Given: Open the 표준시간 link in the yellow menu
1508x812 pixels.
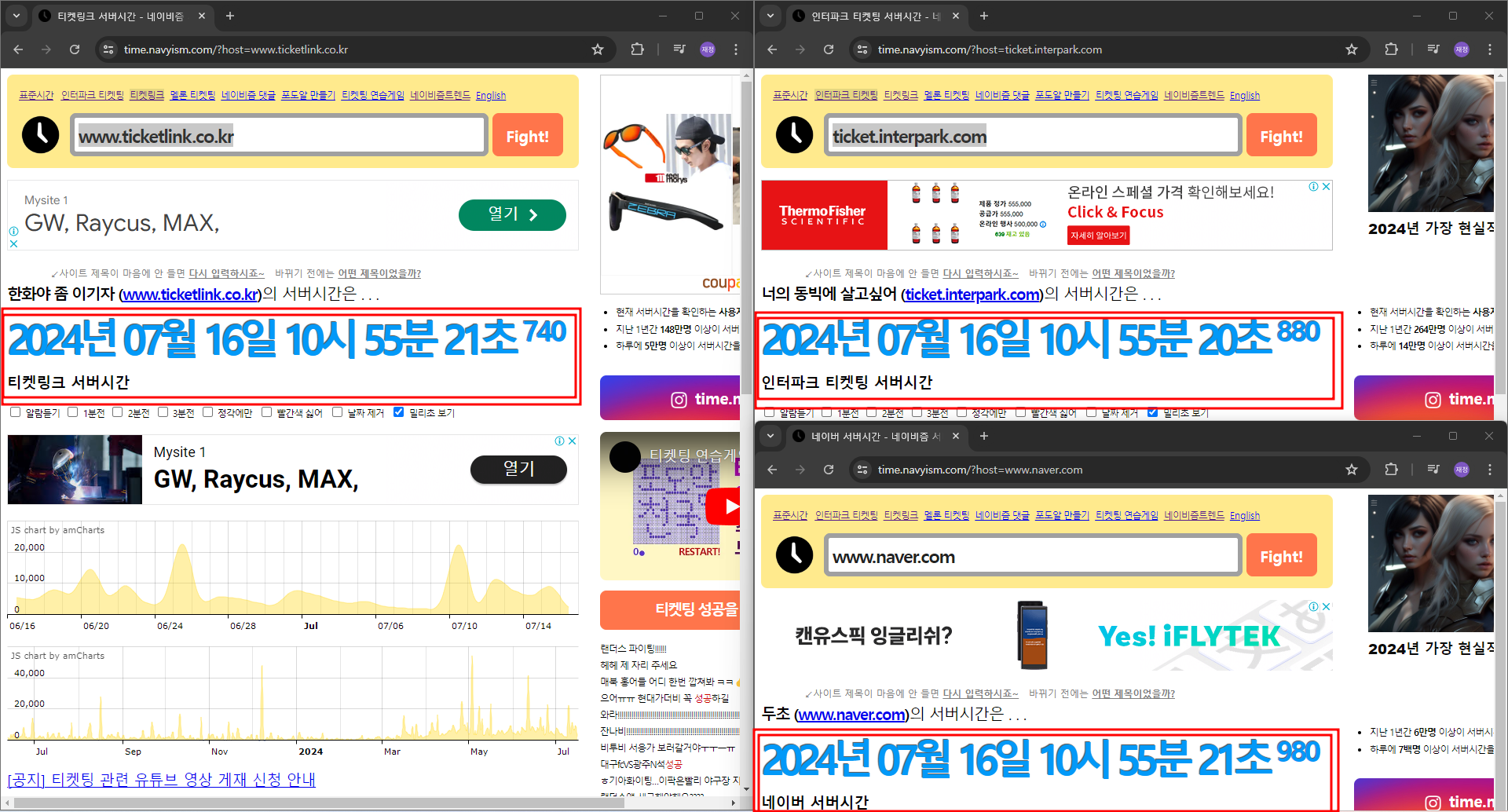Looking at the screenshot, I should (36, 94).
